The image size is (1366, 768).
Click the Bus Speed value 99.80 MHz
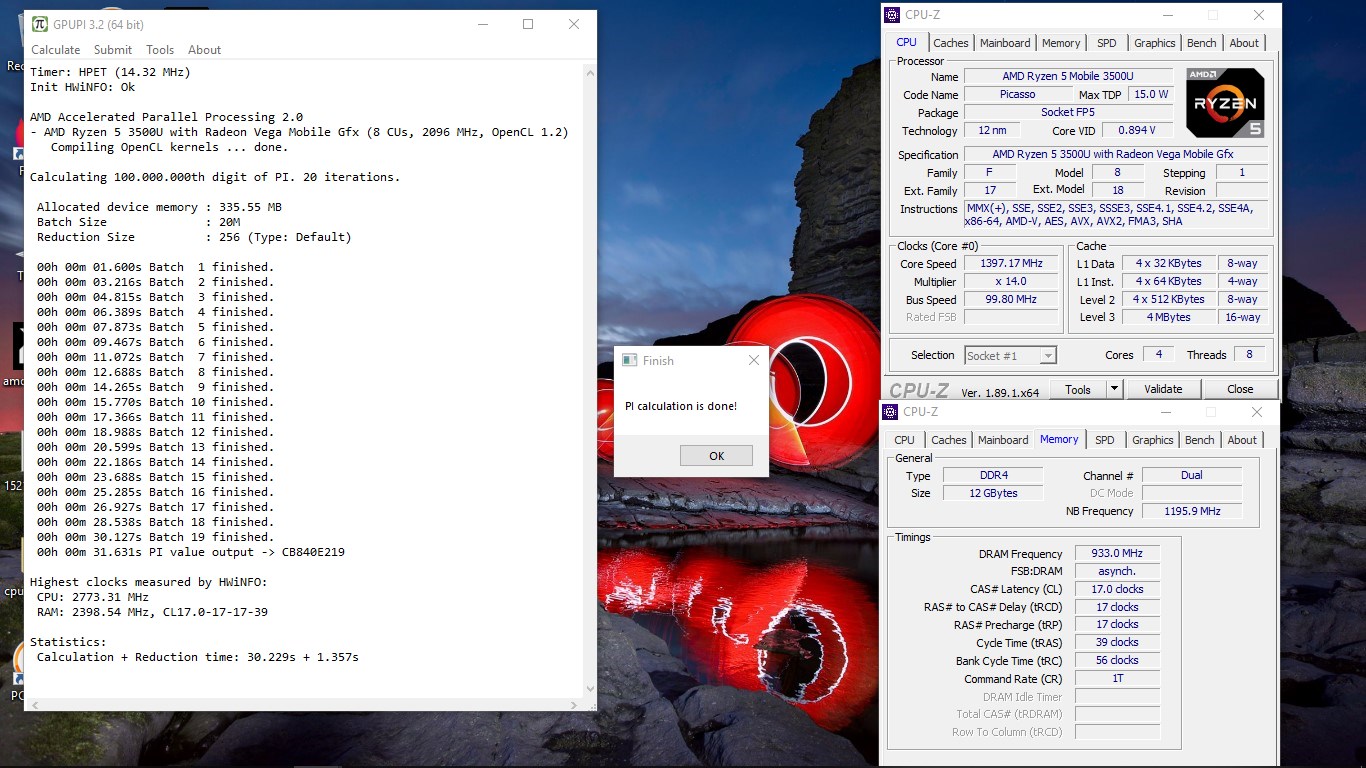click(1013, 300)
